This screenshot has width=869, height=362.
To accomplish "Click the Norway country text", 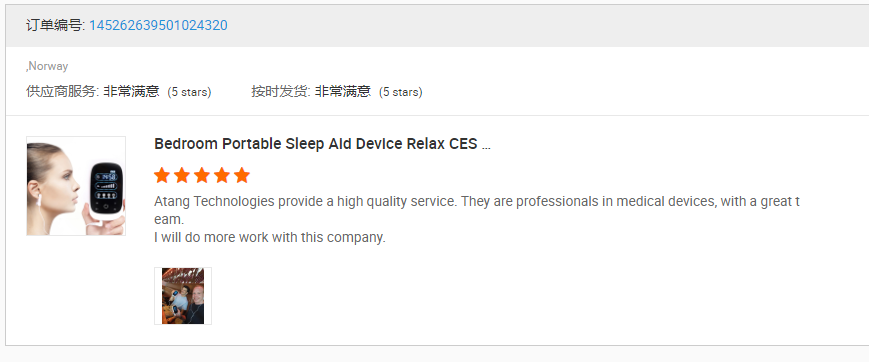I will tap(47, 66).
